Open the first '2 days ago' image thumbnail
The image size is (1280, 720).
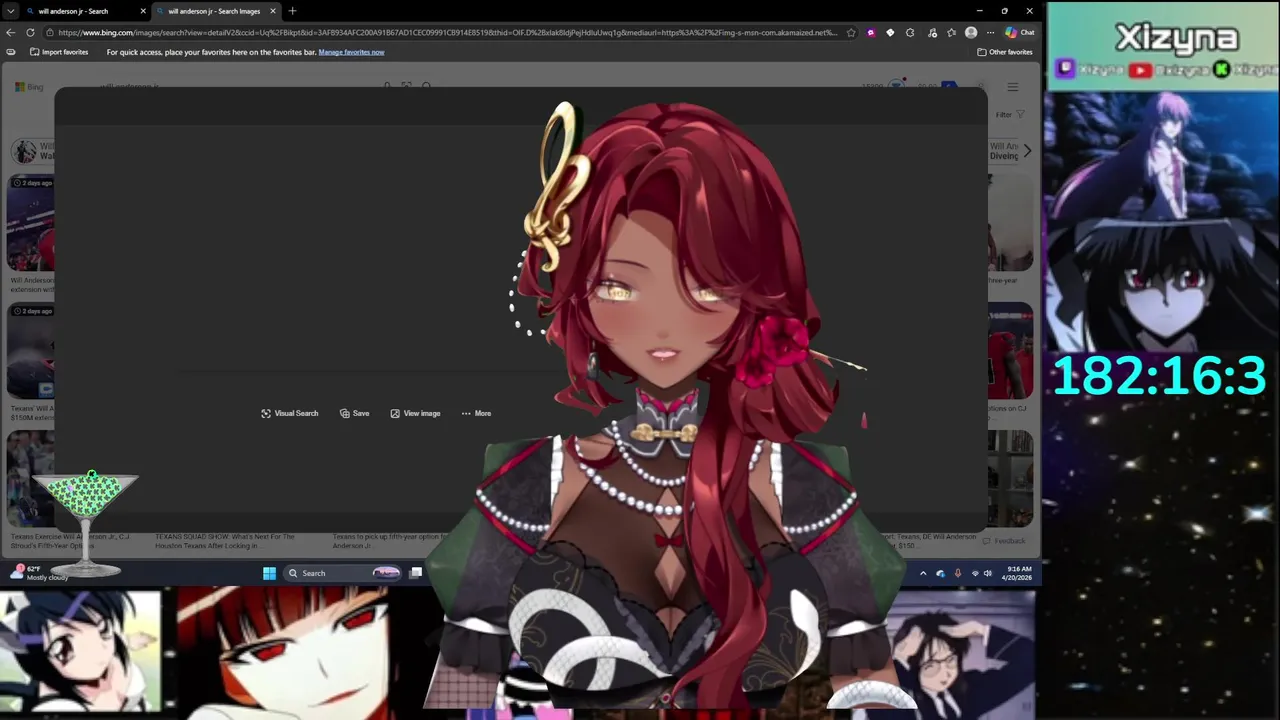[x=30, y=223]
